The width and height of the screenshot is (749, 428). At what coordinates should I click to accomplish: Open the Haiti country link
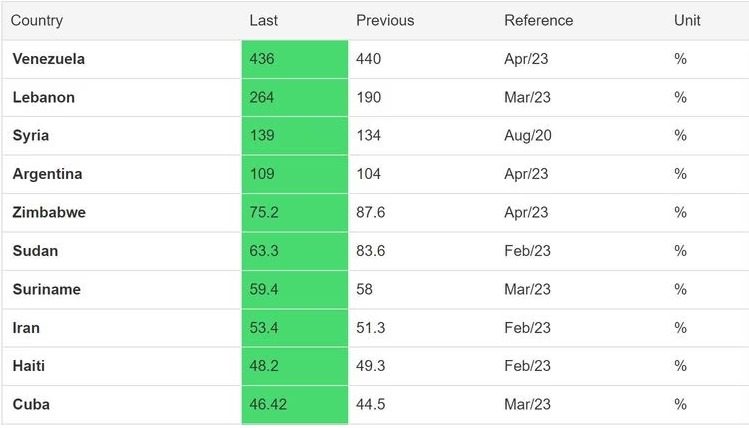click(x=29, y=366)
